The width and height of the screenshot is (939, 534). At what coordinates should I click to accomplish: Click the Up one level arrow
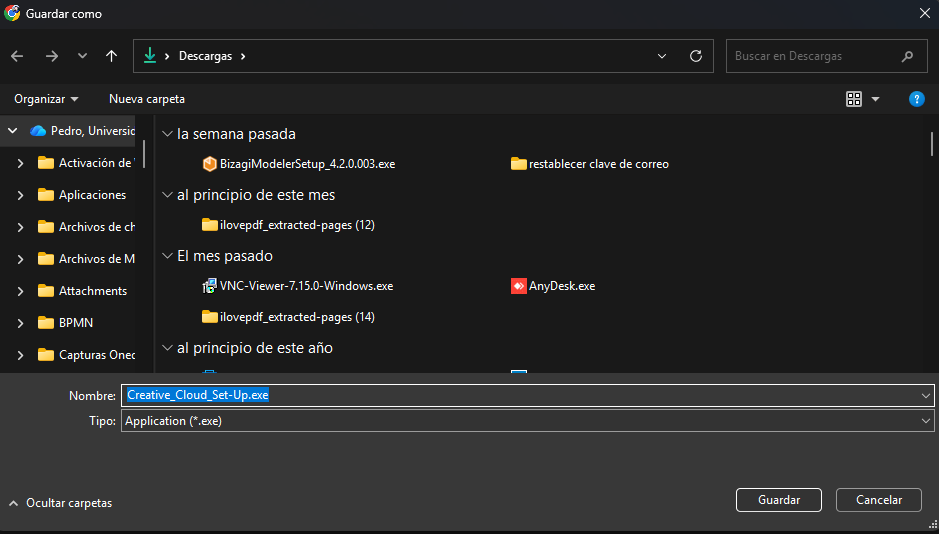111,57
